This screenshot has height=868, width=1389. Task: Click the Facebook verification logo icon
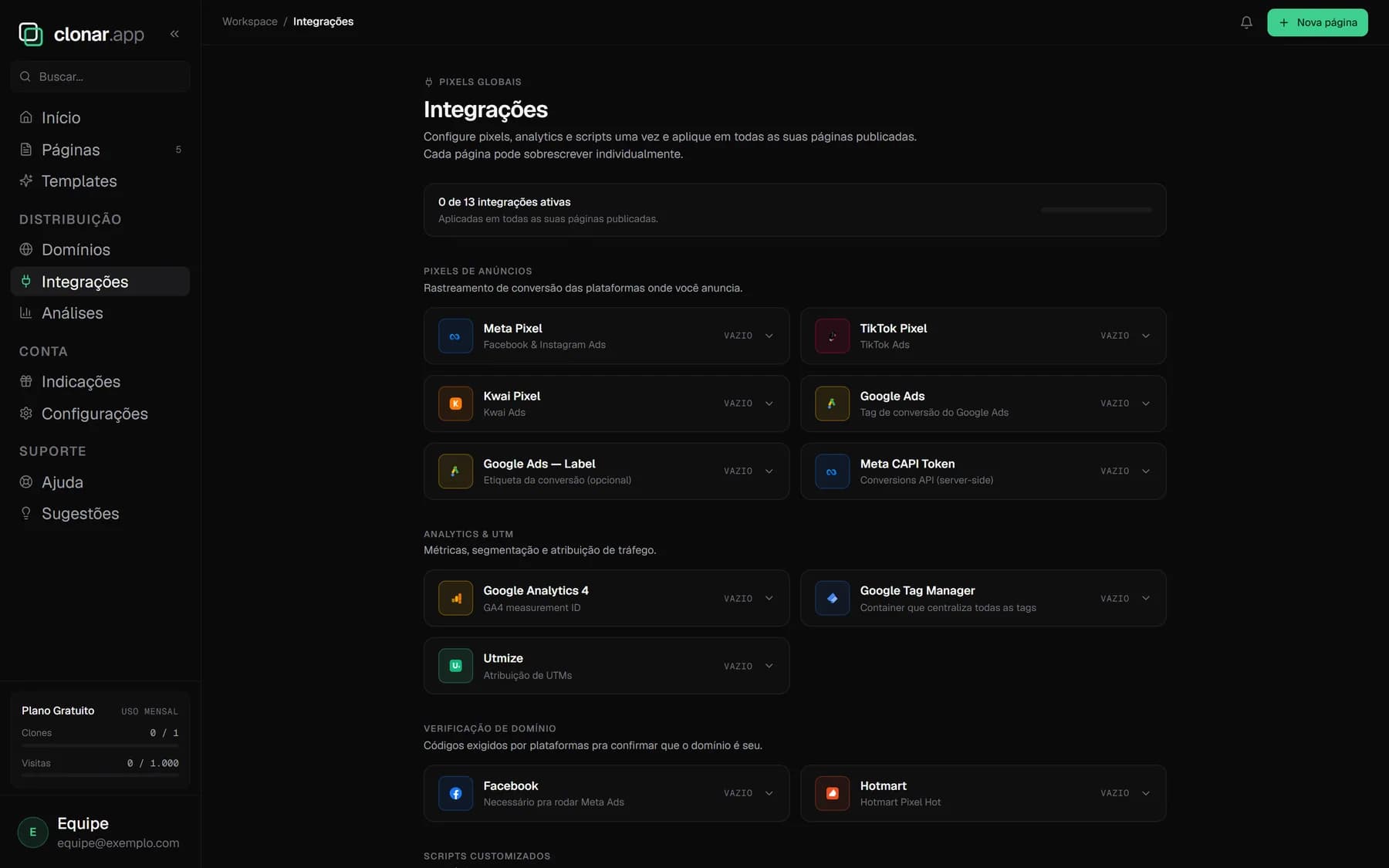click(455, 793)
